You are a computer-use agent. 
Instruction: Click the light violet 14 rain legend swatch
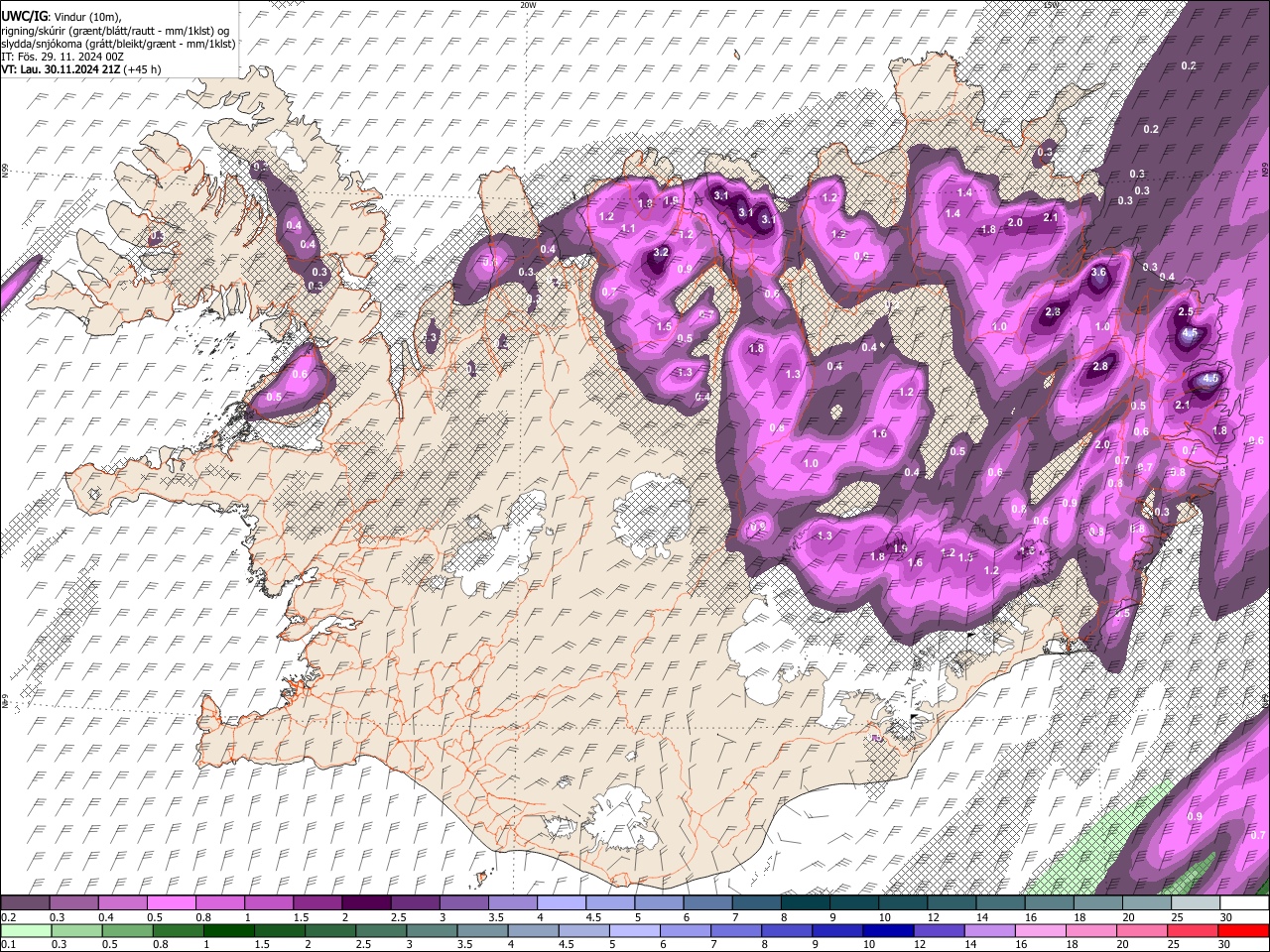[x=988, y=930]
